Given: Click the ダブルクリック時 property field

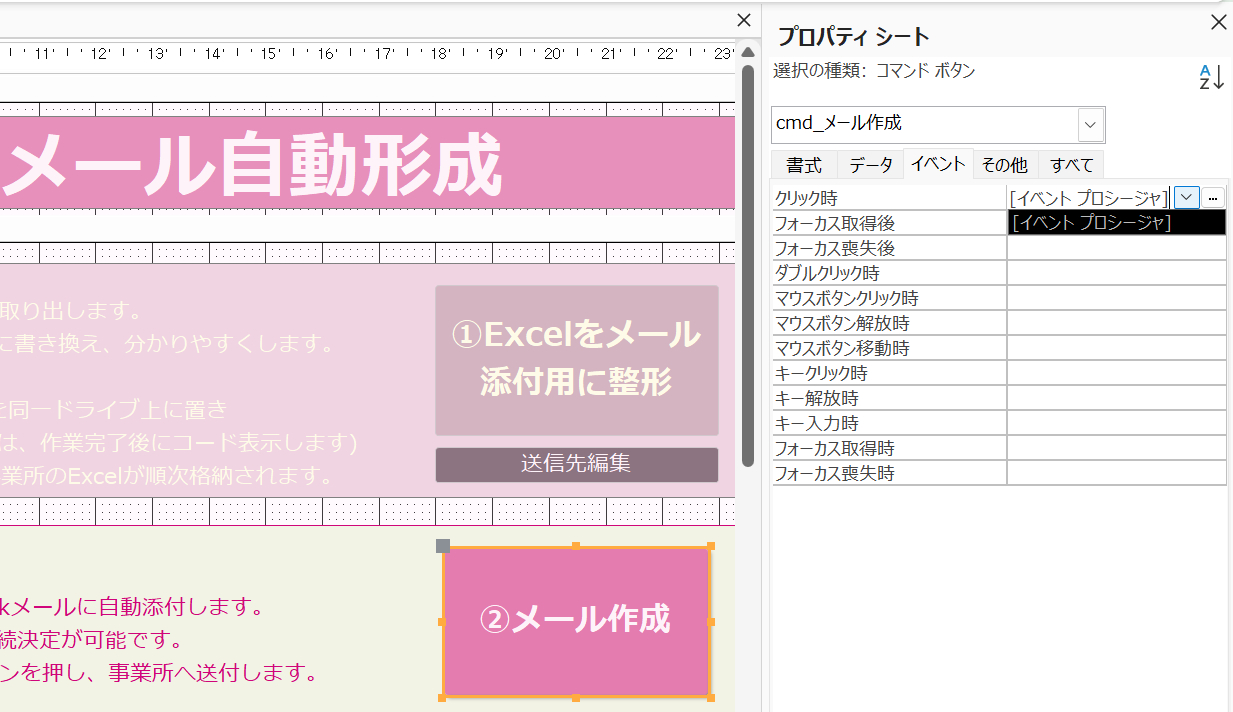Looking at the screenshot, I should click(1116, 273).
